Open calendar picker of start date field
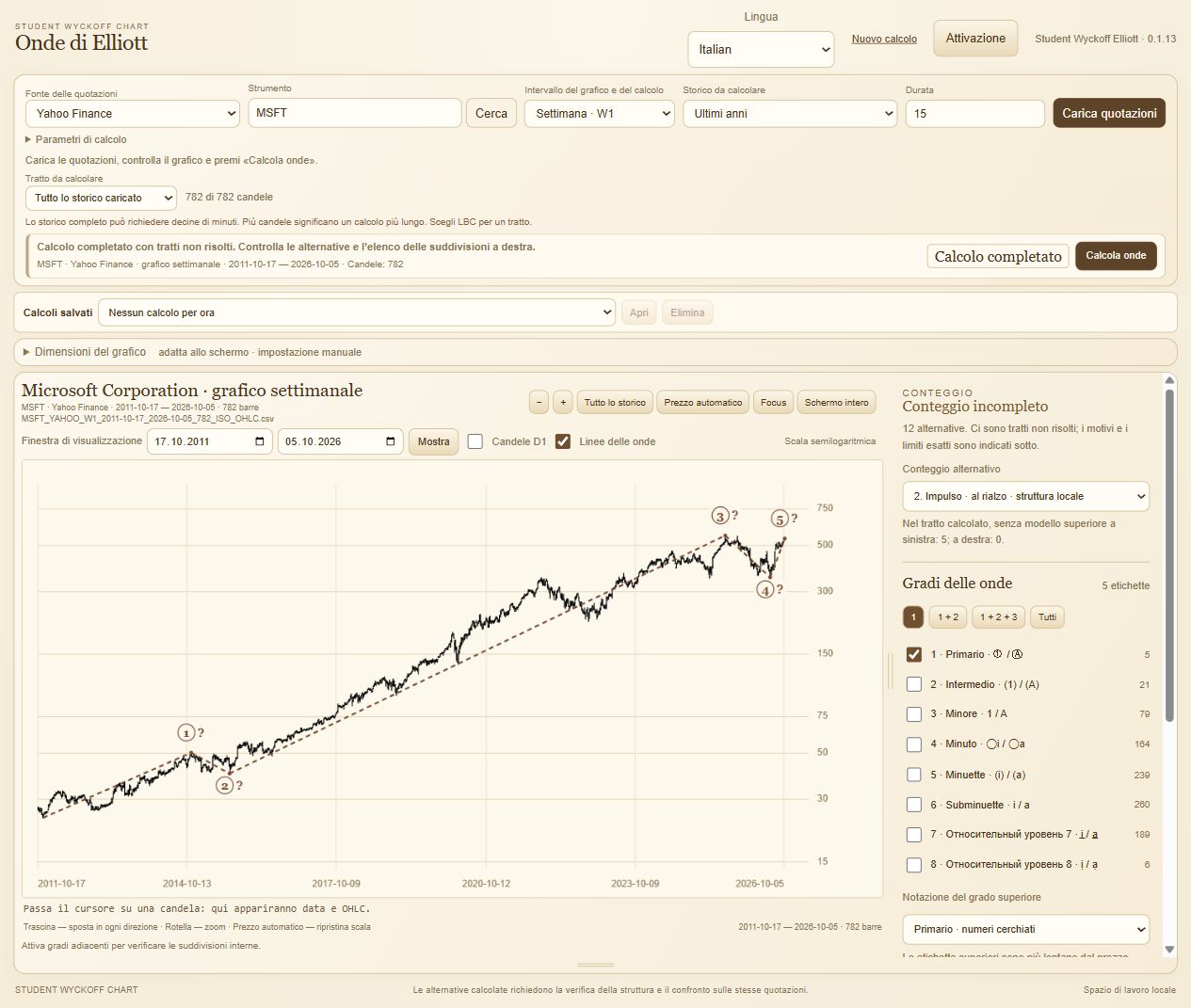This screenshot has height=1008, width=1191. 260,441
